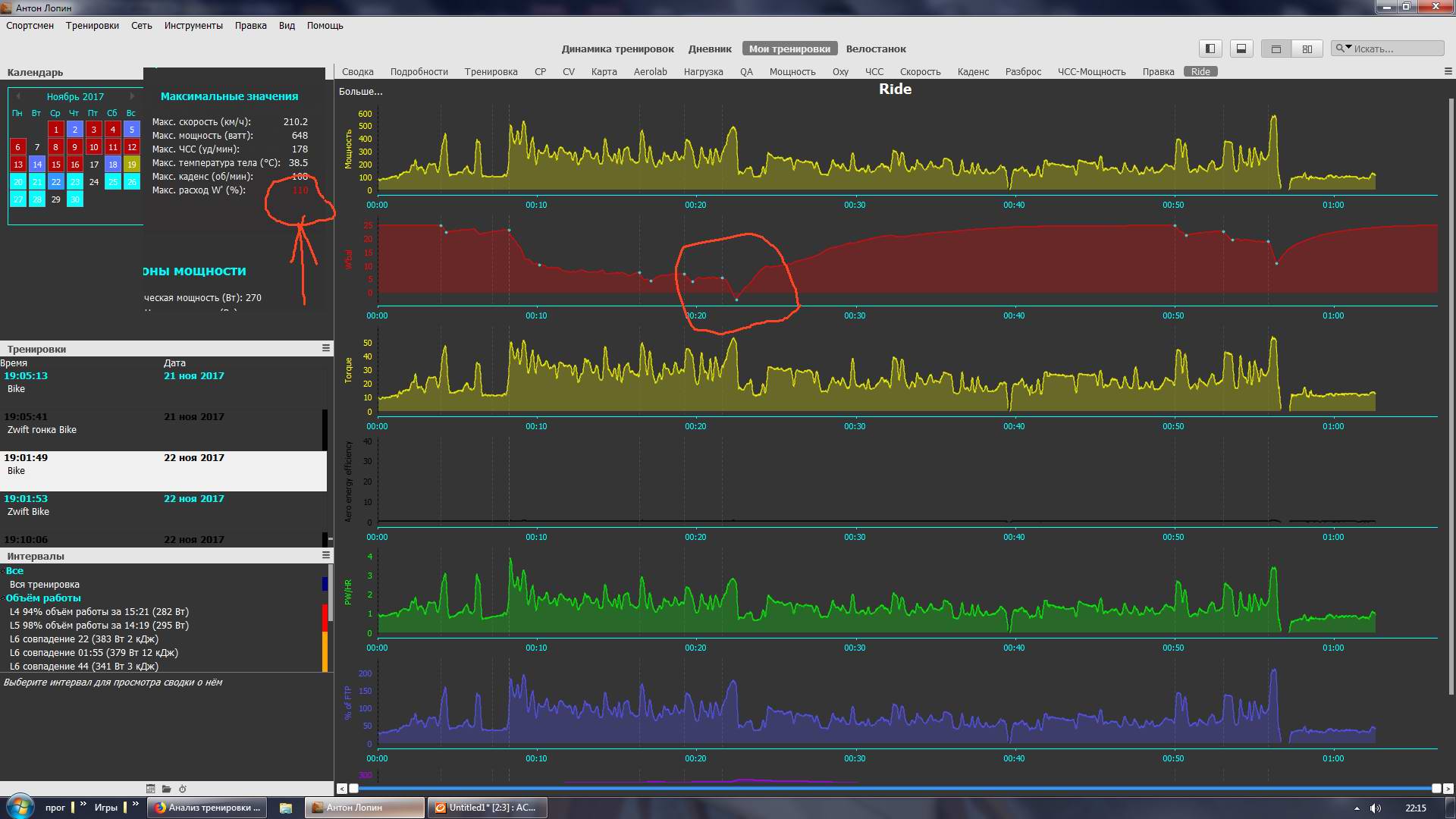Open the Динамика тренировок view
The image size is (1456, 819).
(x=617, y=49)
